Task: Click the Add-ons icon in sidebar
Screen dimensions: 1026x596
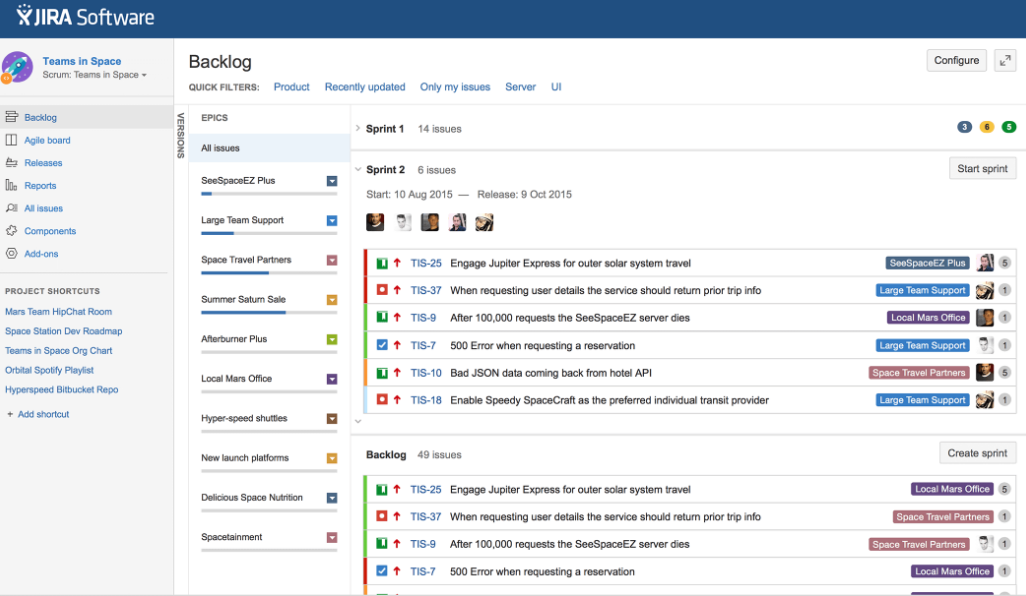Action: tap(12, 254)
